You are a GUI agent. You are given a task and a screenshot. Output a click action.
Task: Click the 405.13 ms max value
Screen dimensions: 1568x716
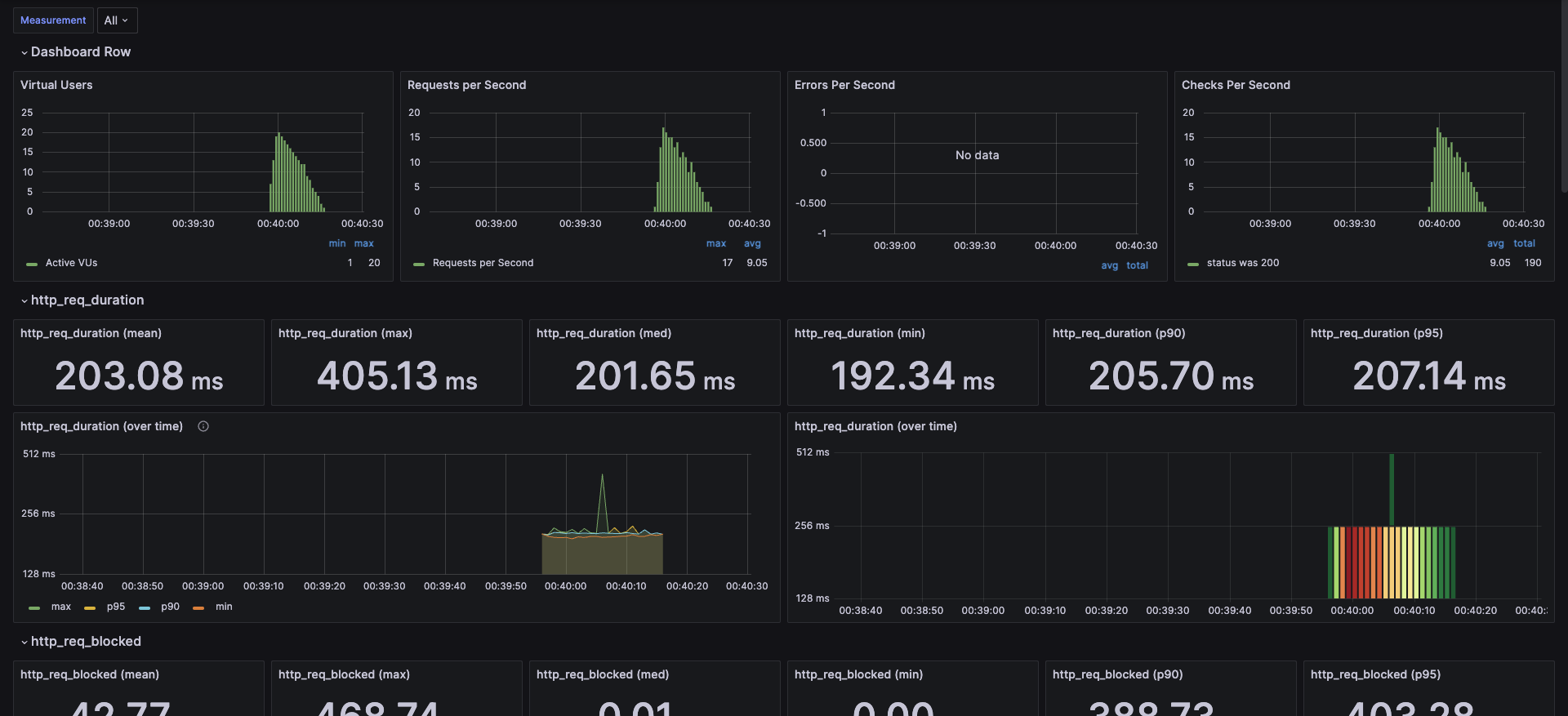click(397, 376)
